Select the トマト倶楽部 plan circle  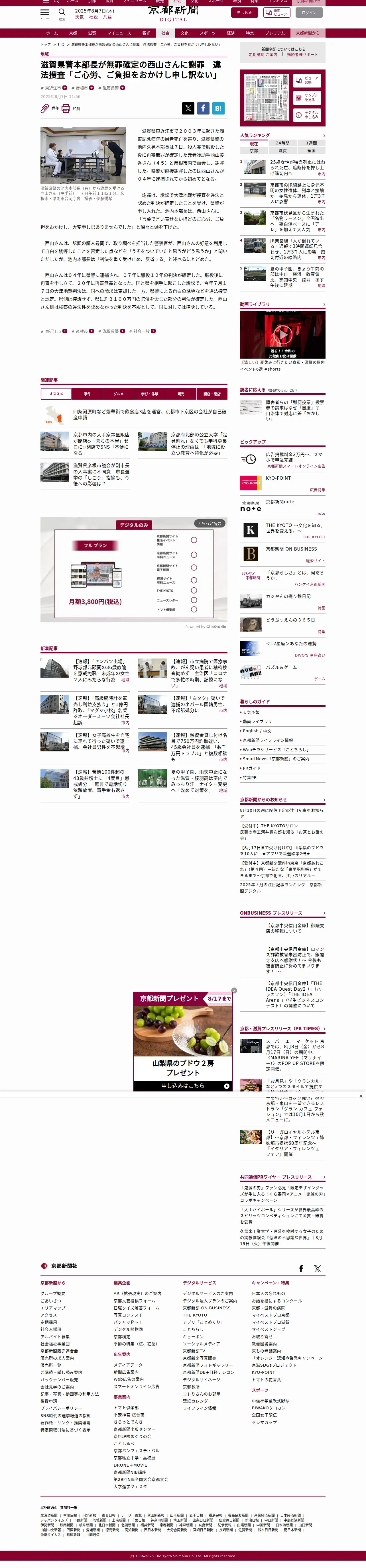pos(194,609)
